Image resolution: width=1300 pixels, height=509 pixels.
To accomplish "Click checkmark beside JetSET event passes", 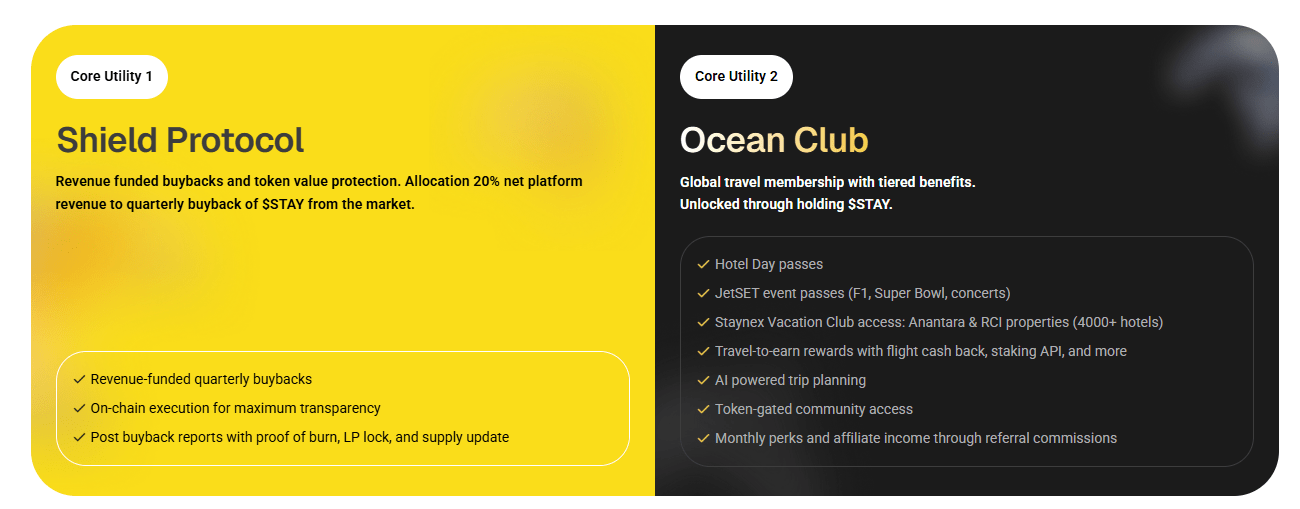I will (x=704, y=293).
